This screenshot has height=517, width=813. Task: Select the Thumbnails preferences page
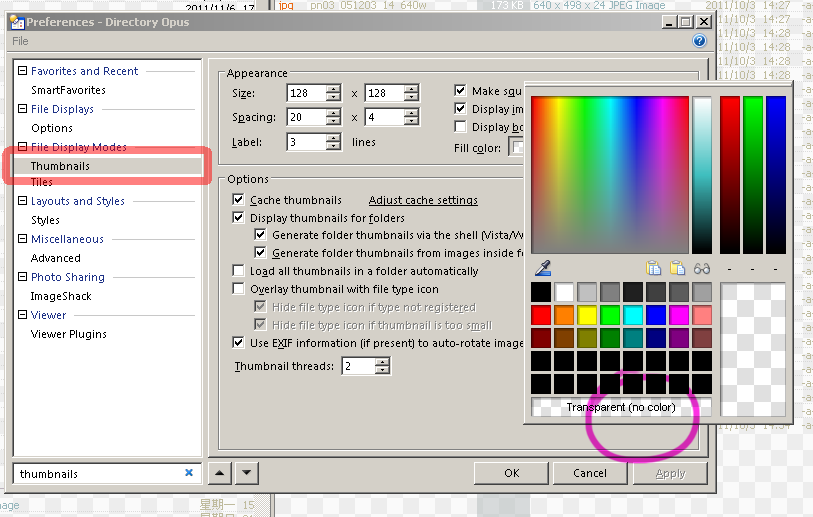click(x=60, y=166)
